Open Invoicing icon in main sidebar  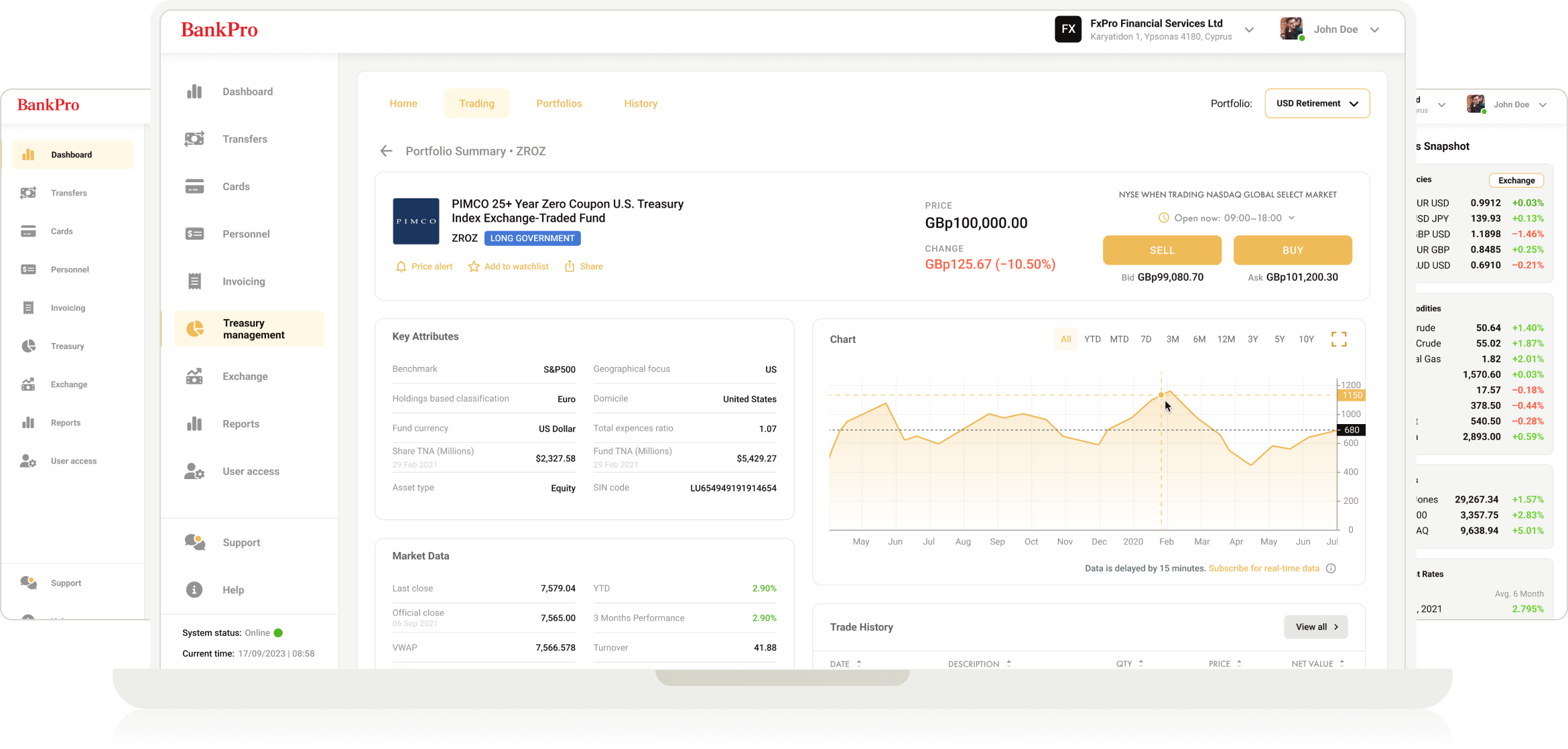(x=194, y=281)
